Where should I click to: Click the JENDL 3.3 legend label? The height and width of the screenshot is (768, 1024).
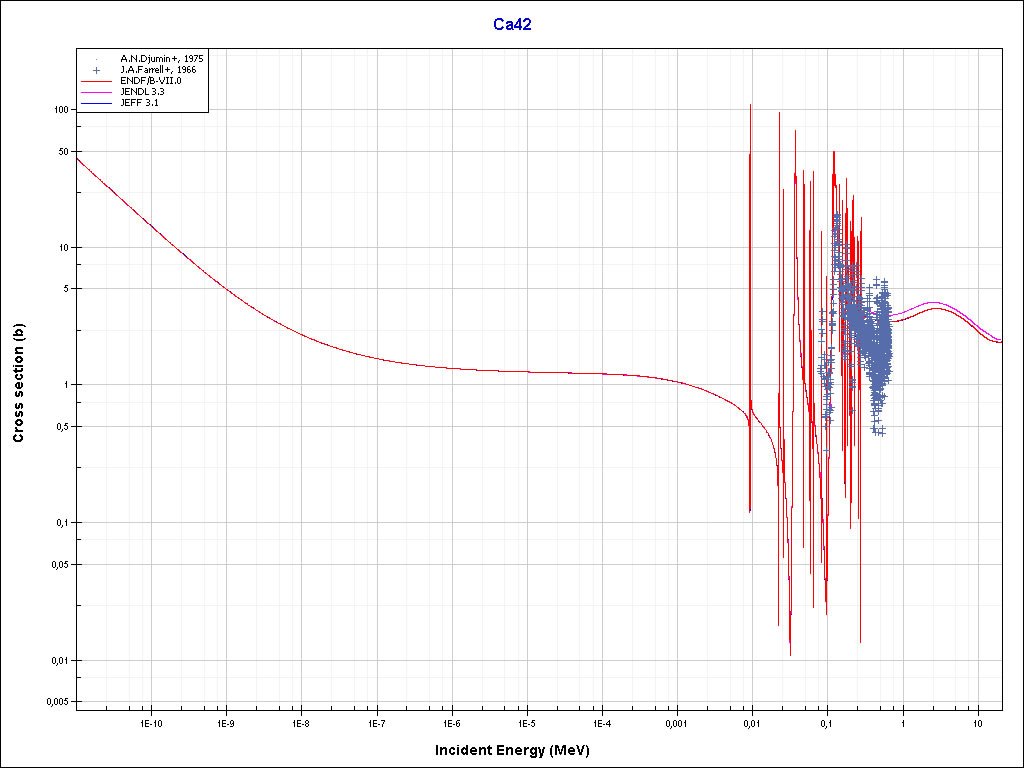tap(143, 92)
